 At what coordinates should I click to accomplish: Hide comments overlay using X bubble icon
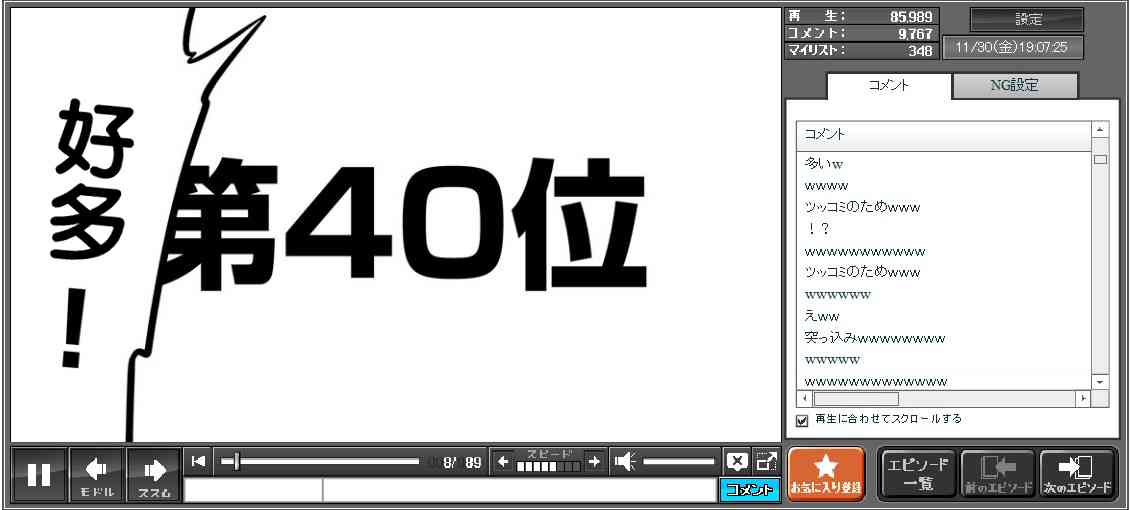click(737, 461)
